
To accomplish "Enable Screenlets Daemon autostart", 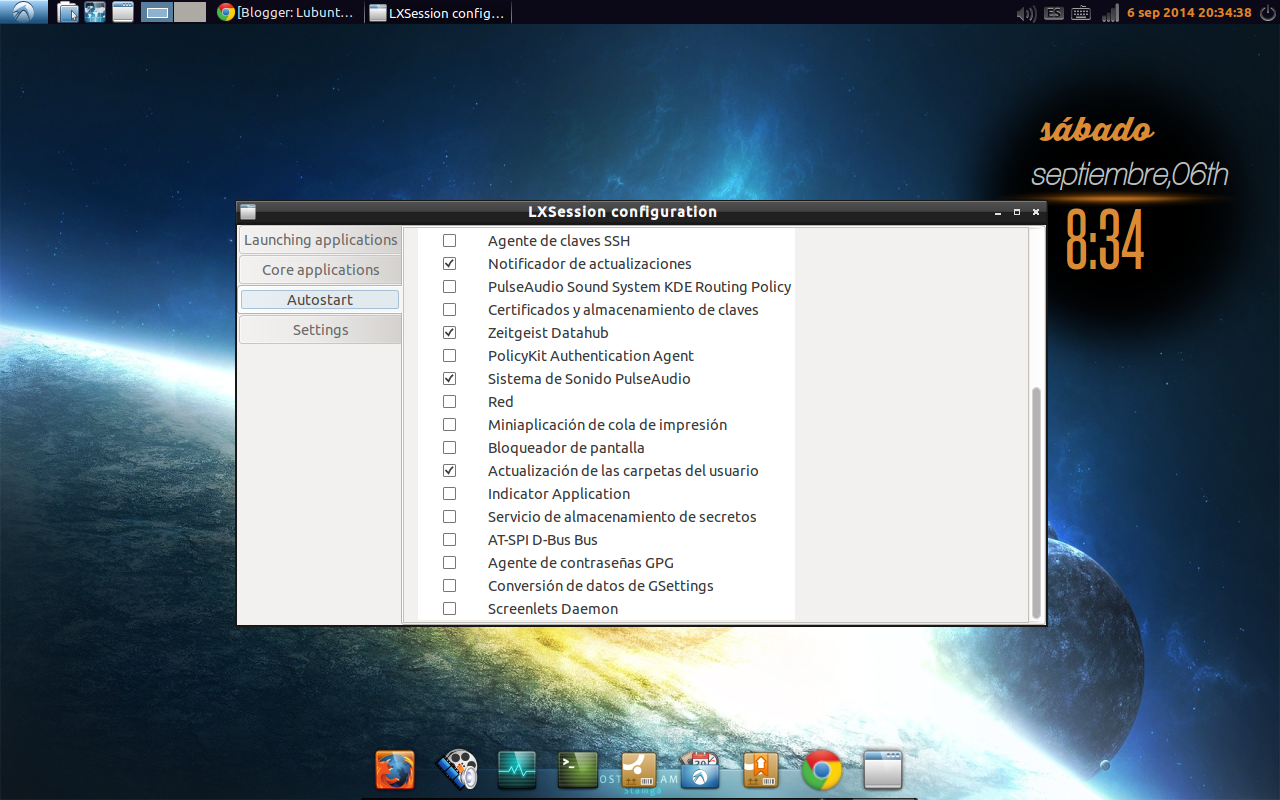I will click(449, 608).
